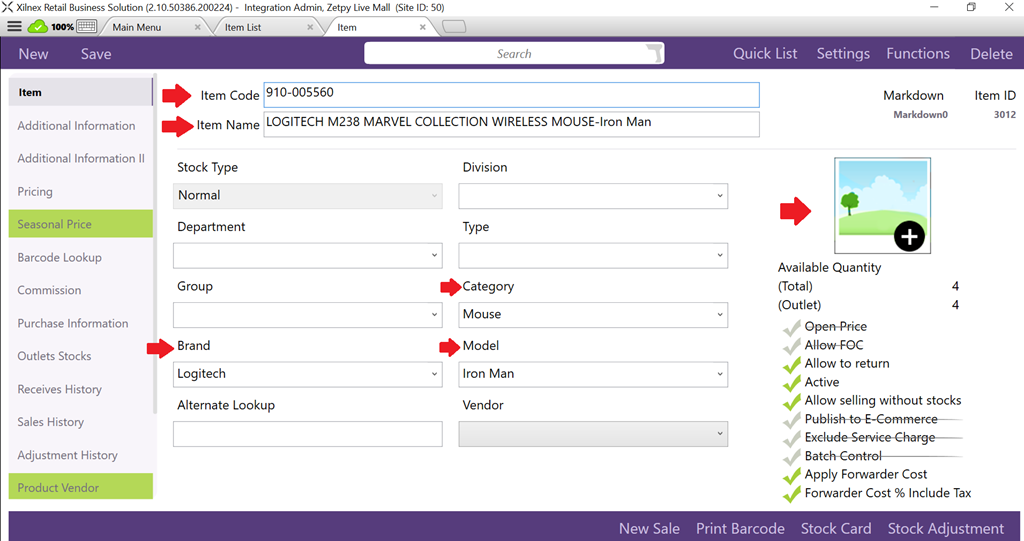The height and width of the screenshot is (541, 1024).
Task: Open the Stock Type dropdown
Action: click(x=308, y=196)
